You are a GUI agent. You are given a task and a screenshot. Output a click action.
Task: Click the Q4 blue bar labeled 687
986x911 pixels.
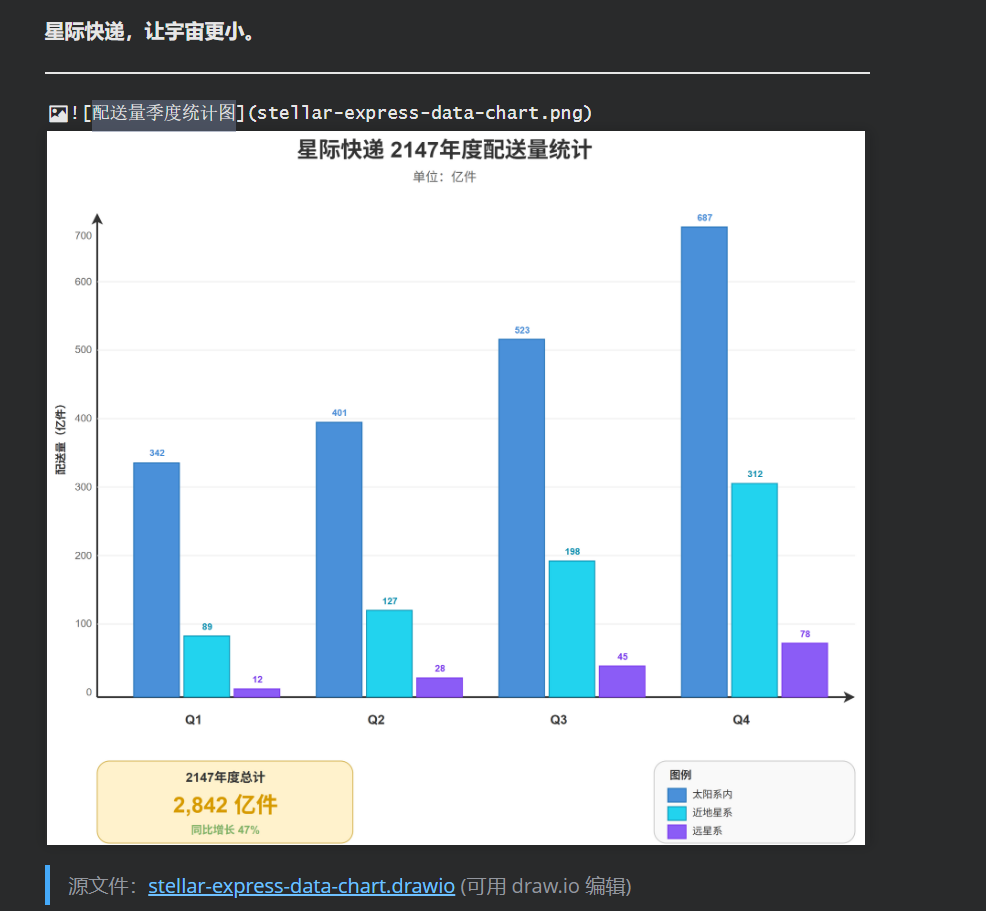pyautogui.click(x=704, y=461)
